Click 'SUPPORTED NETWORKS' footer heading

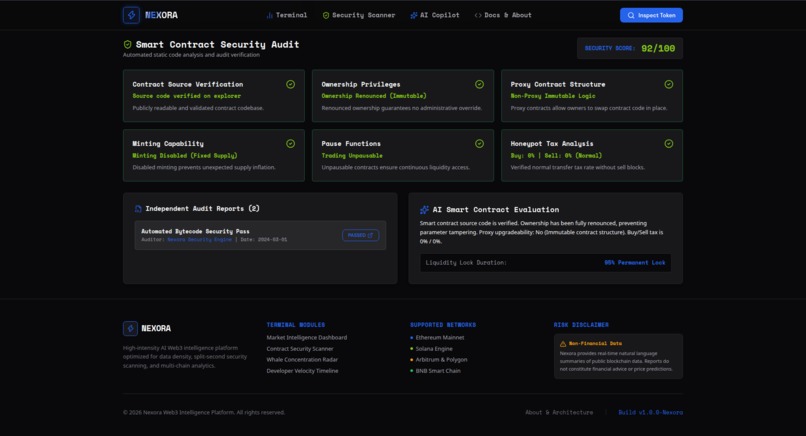click(x=443, y=325)
